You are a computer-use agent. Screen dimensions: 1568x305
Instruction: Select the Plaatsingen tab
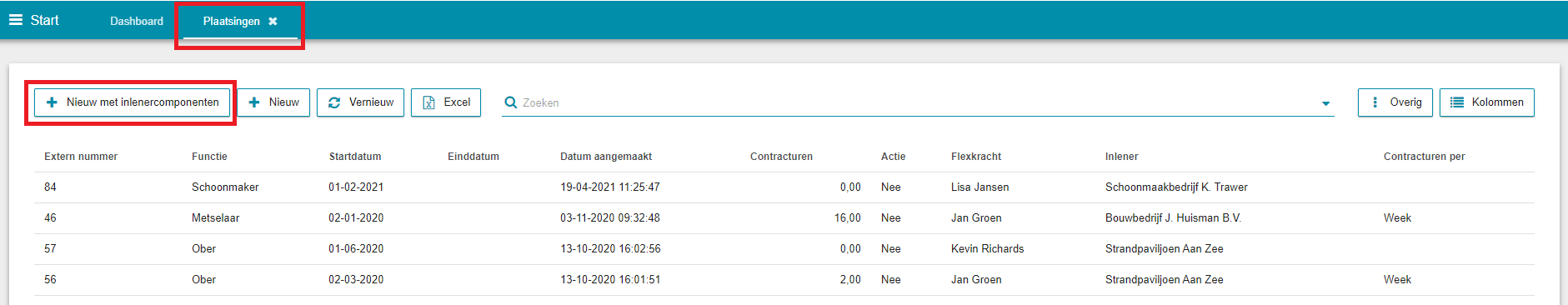click(x=232, y=22)
